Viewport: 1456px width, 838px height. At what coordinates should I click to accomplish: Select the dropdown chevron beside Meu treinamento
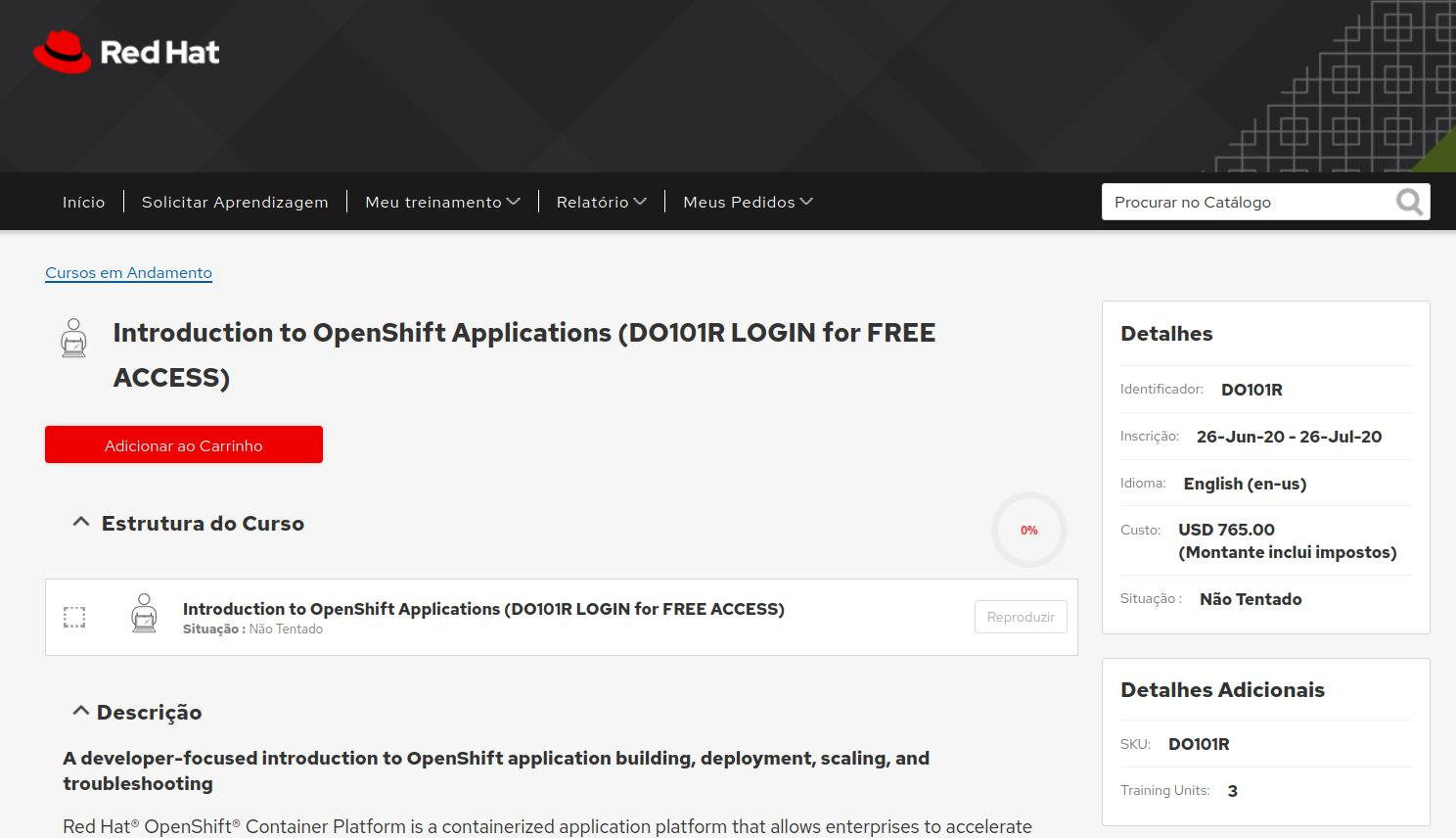[x=514, y=202]
